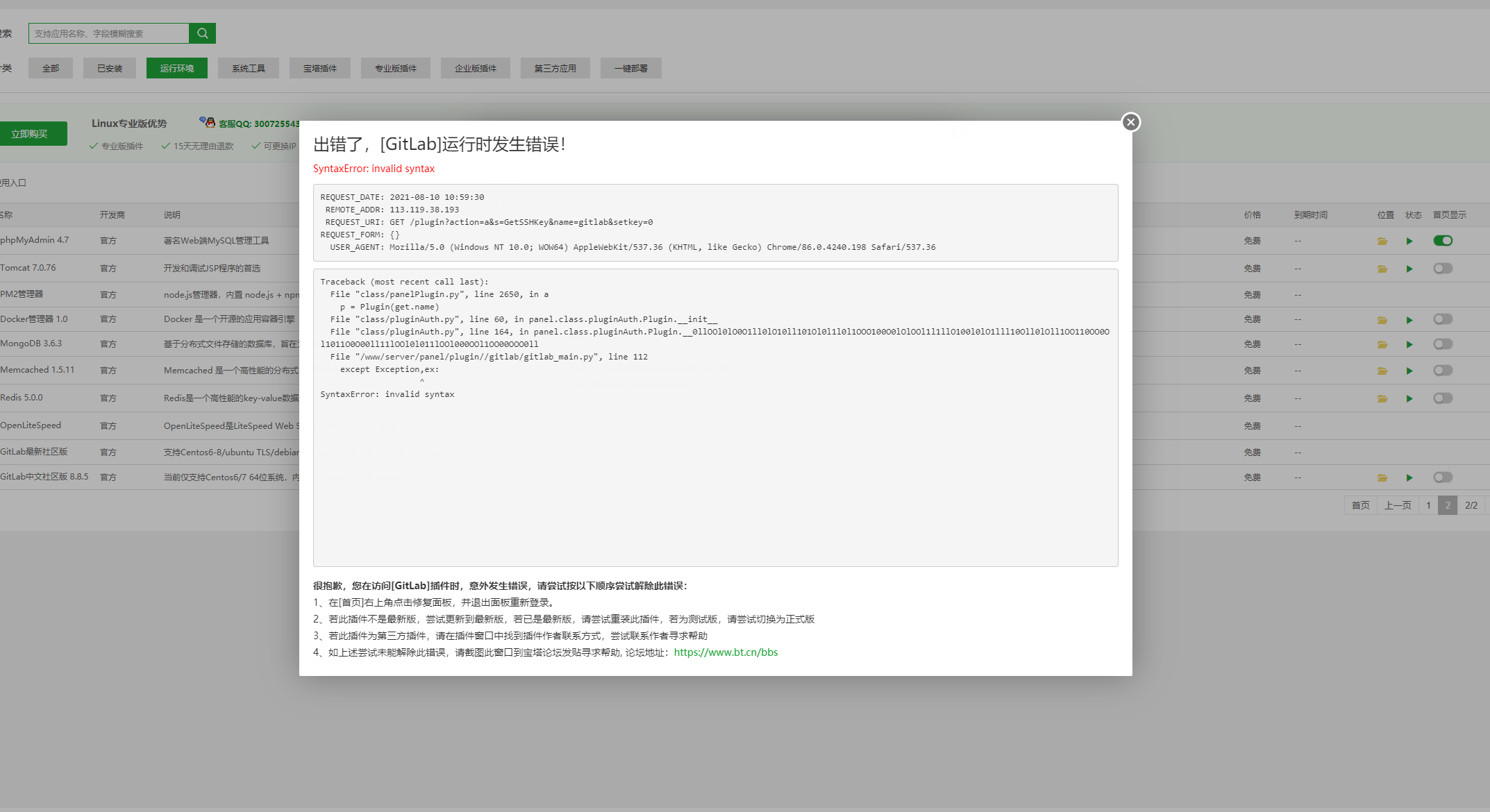Click current page 2 in pagination

click(x=1448, y=505)
